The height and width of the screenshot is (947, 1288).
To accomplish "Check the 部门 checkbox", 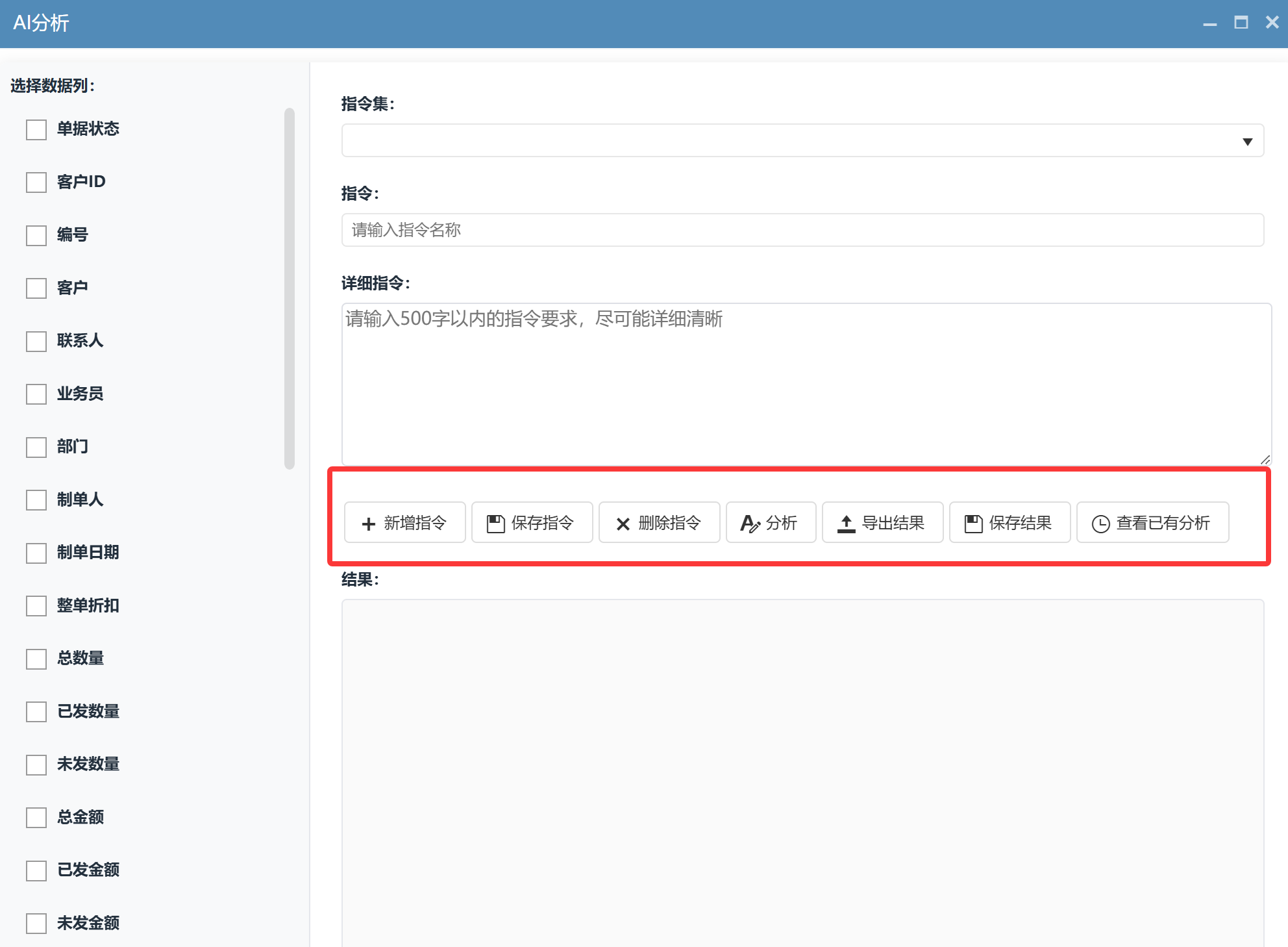I will click(x=36, y=447).
